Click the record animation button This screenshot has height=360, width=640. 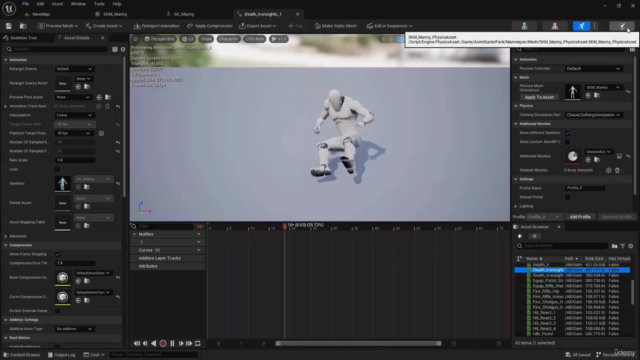(163, 344)
